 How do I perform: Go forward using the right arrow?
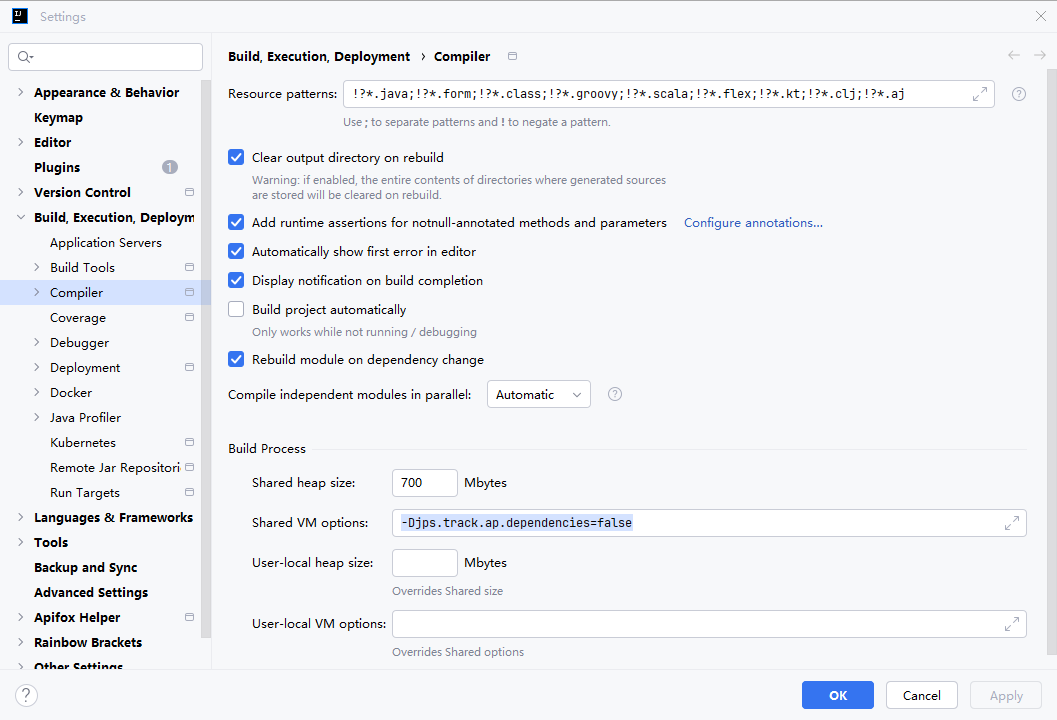[x=1039, y=55]
